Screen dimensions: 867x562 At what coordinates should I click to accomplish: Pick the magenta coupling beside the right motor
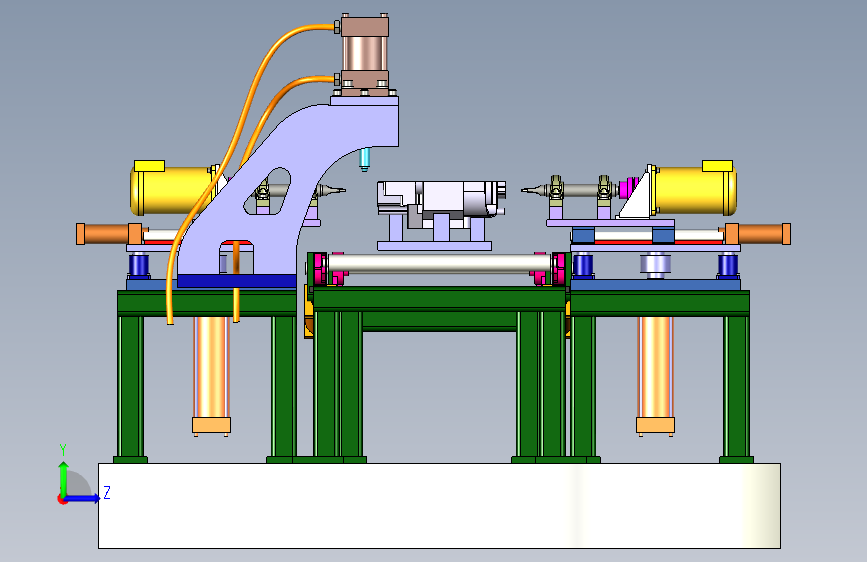point(628,188)
